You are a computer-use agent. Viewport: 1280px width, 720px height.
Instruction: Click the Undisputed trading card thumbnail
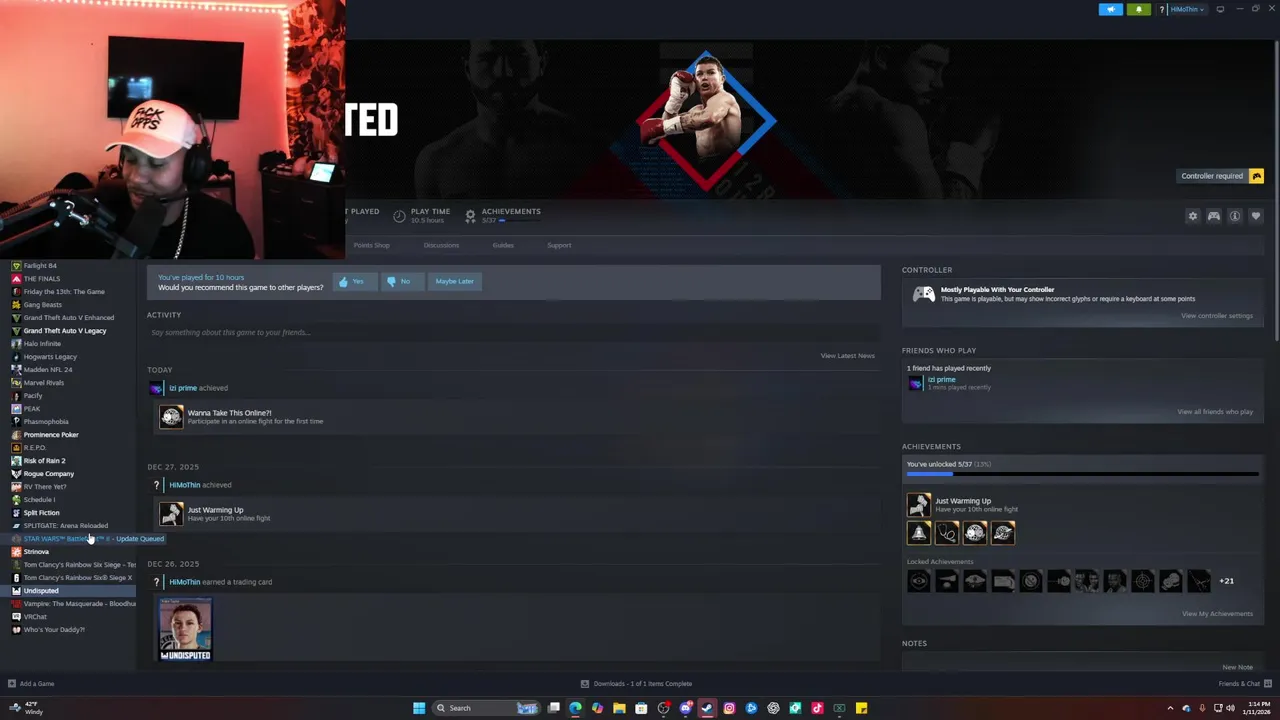(186, 629)
